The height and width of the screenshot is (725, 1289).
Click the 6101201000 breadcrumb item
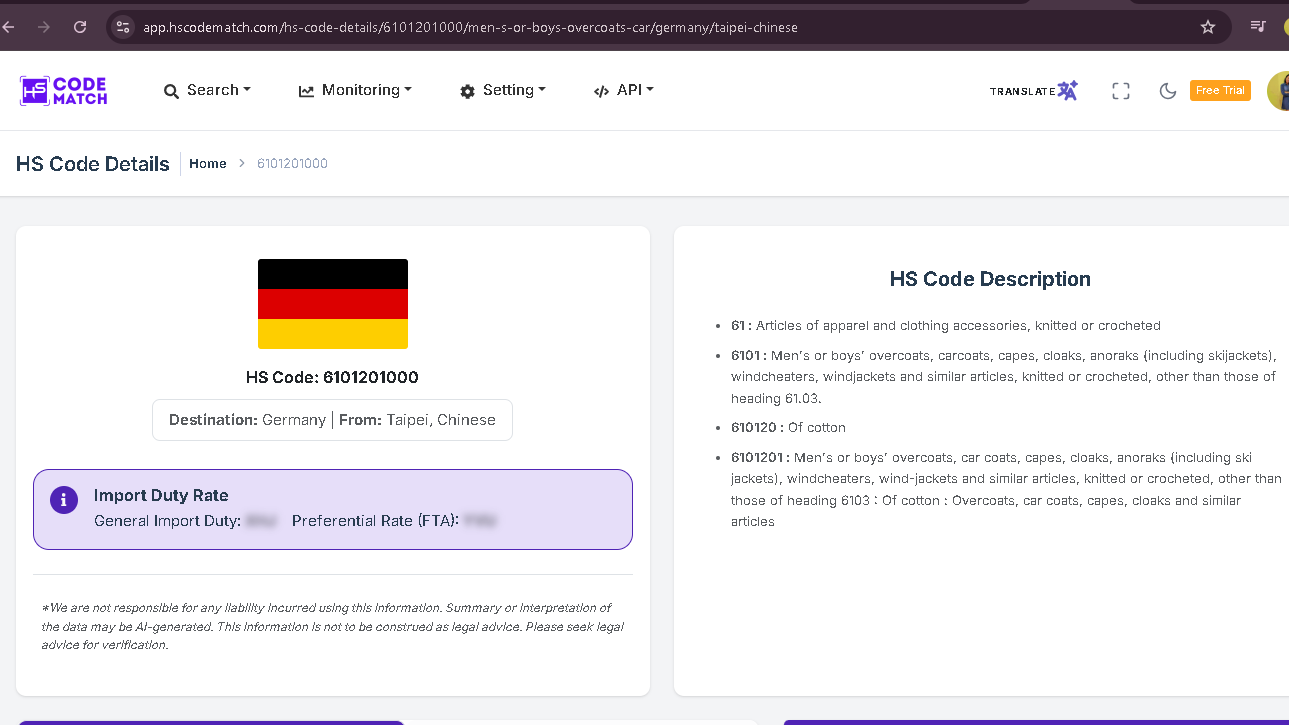pyautogui.click(x=292, y=164)
